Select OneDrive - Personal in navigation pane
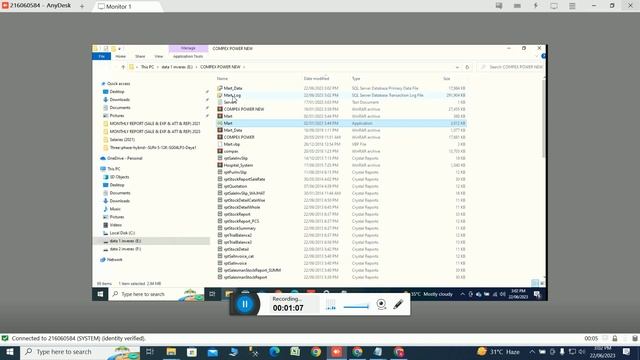The width and height of the screenshot is (640, 360). click(x=124, y=158)
